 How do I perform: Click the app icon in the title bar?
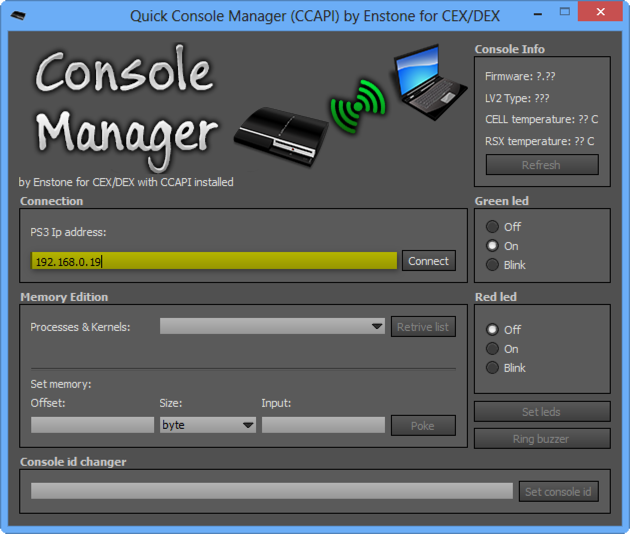[x=18, y=16]
